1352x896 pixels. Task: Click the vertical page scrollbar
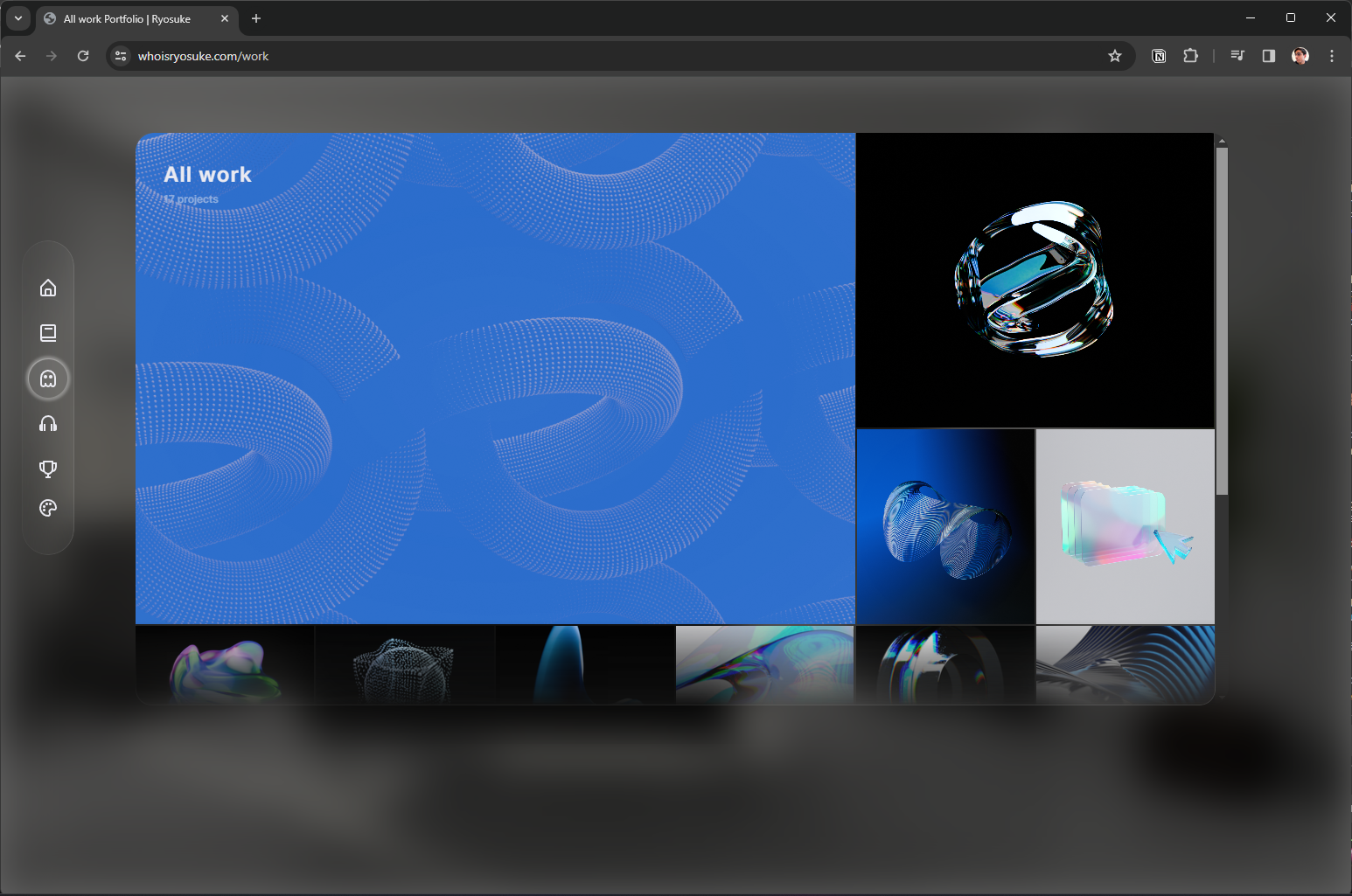point(1221,315)
